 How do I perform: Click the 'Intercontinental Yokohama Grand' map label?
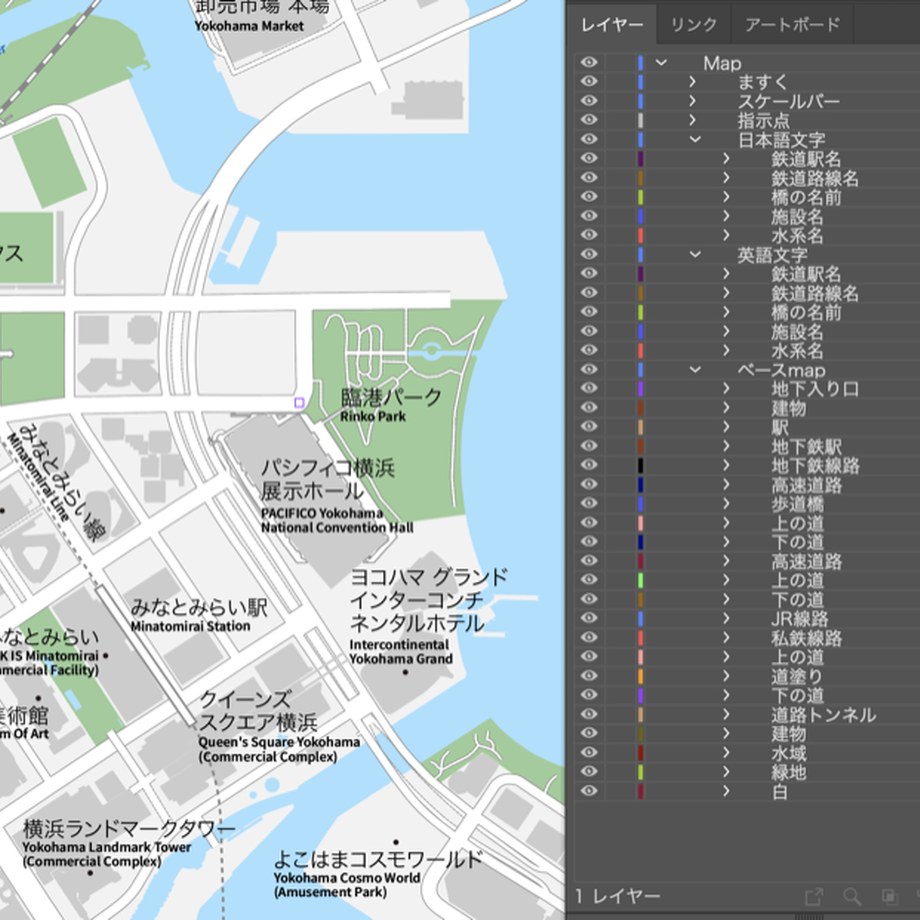(401, 652)
